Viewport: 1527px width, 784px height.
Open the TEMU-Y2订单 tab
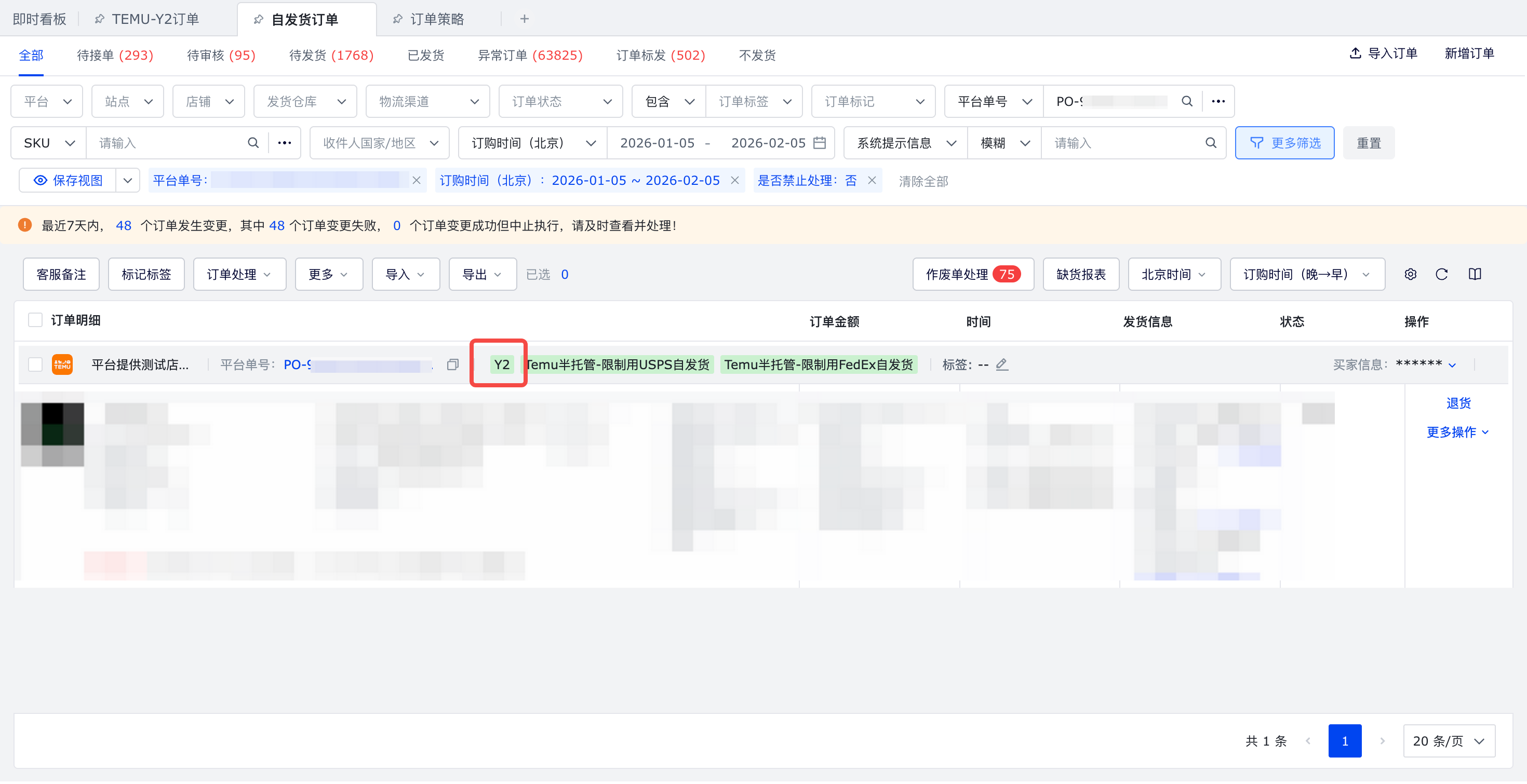click(155, 19)
